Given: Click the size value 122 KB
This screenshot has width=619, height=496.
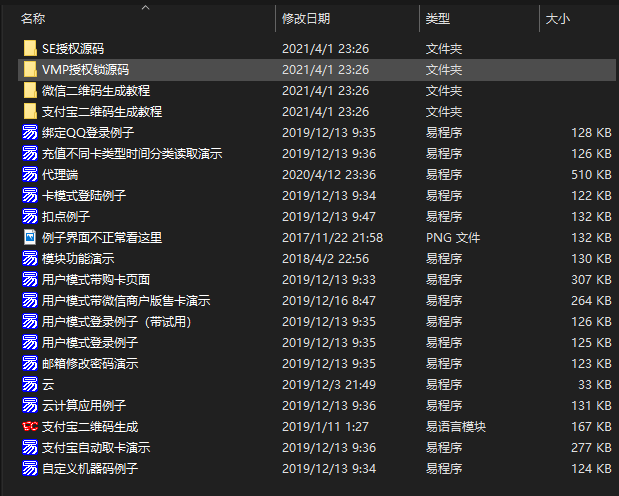Looking at the screenshot, I should click(591, 195).
